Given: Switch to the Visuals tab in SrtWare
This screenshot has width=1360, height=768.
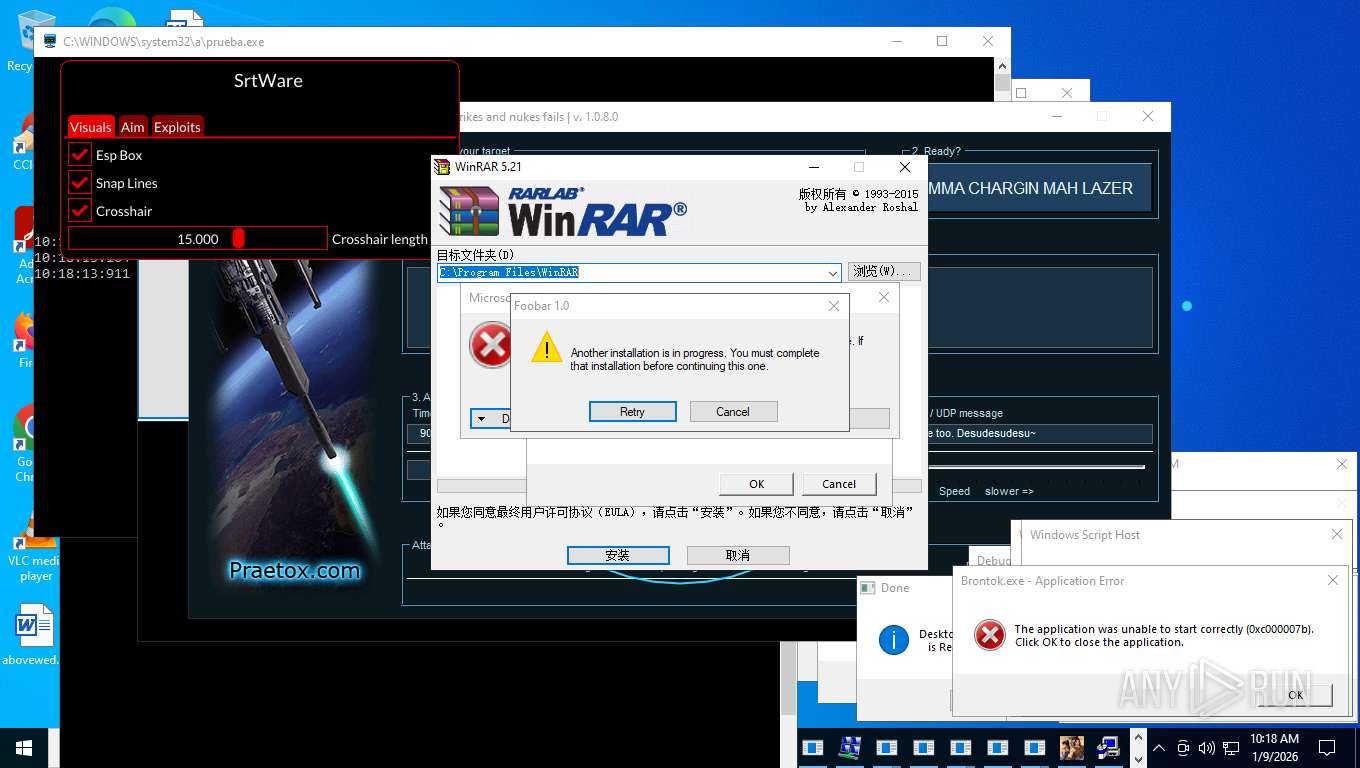Looking at the screenshot, I should pos(90,127).
